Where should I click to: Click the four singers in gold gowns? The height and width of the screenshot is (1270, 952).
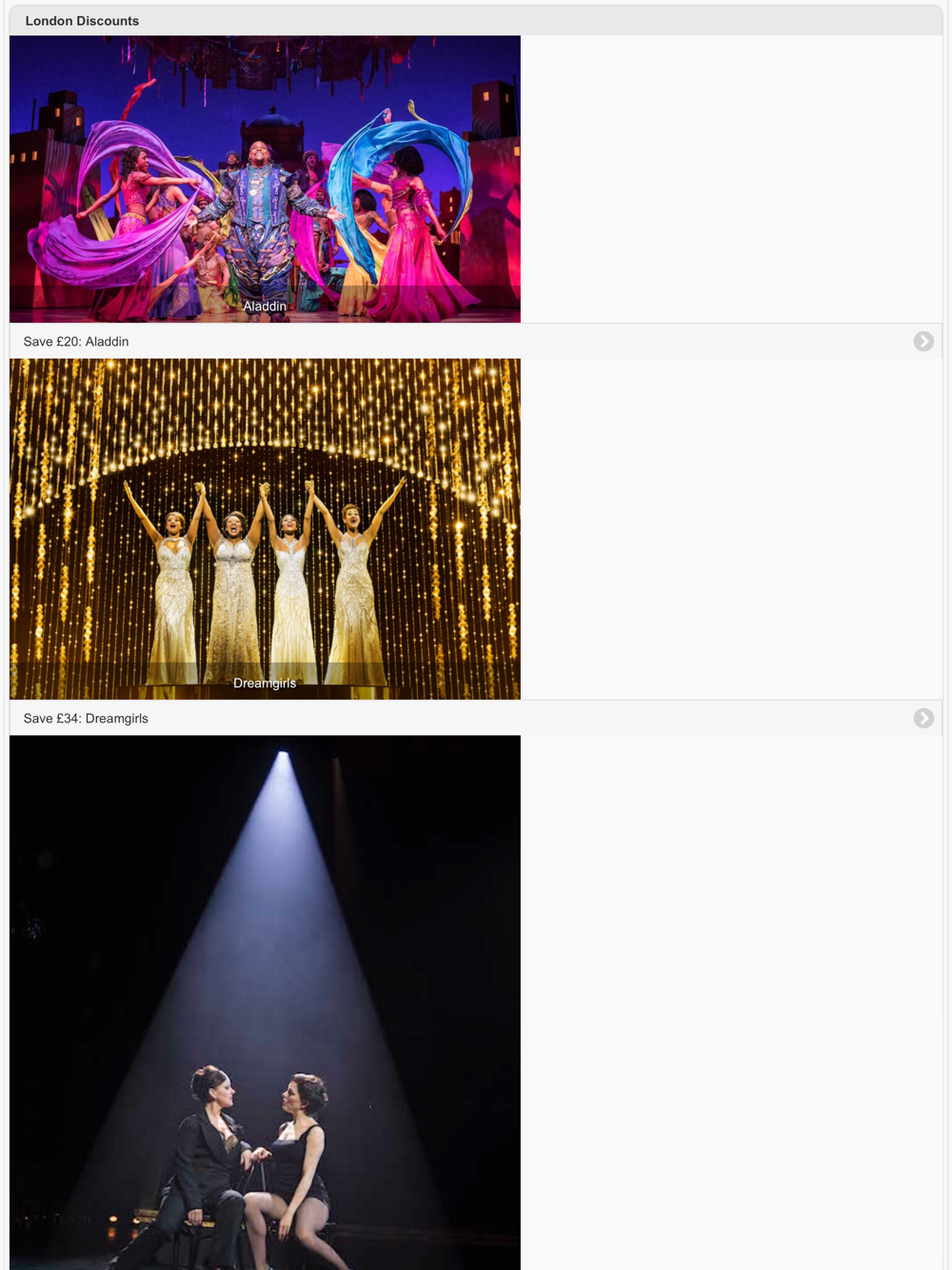click(265, 581)
